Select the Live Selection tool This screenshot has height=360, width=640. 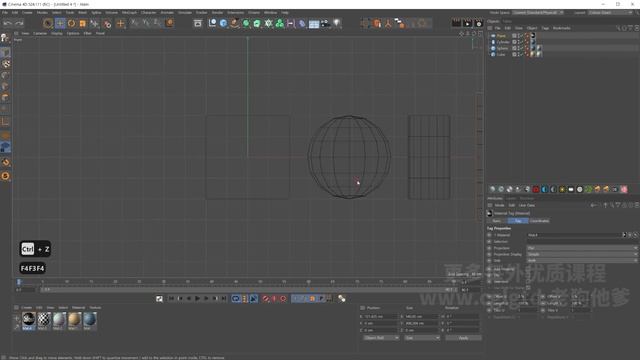point(48,24)
